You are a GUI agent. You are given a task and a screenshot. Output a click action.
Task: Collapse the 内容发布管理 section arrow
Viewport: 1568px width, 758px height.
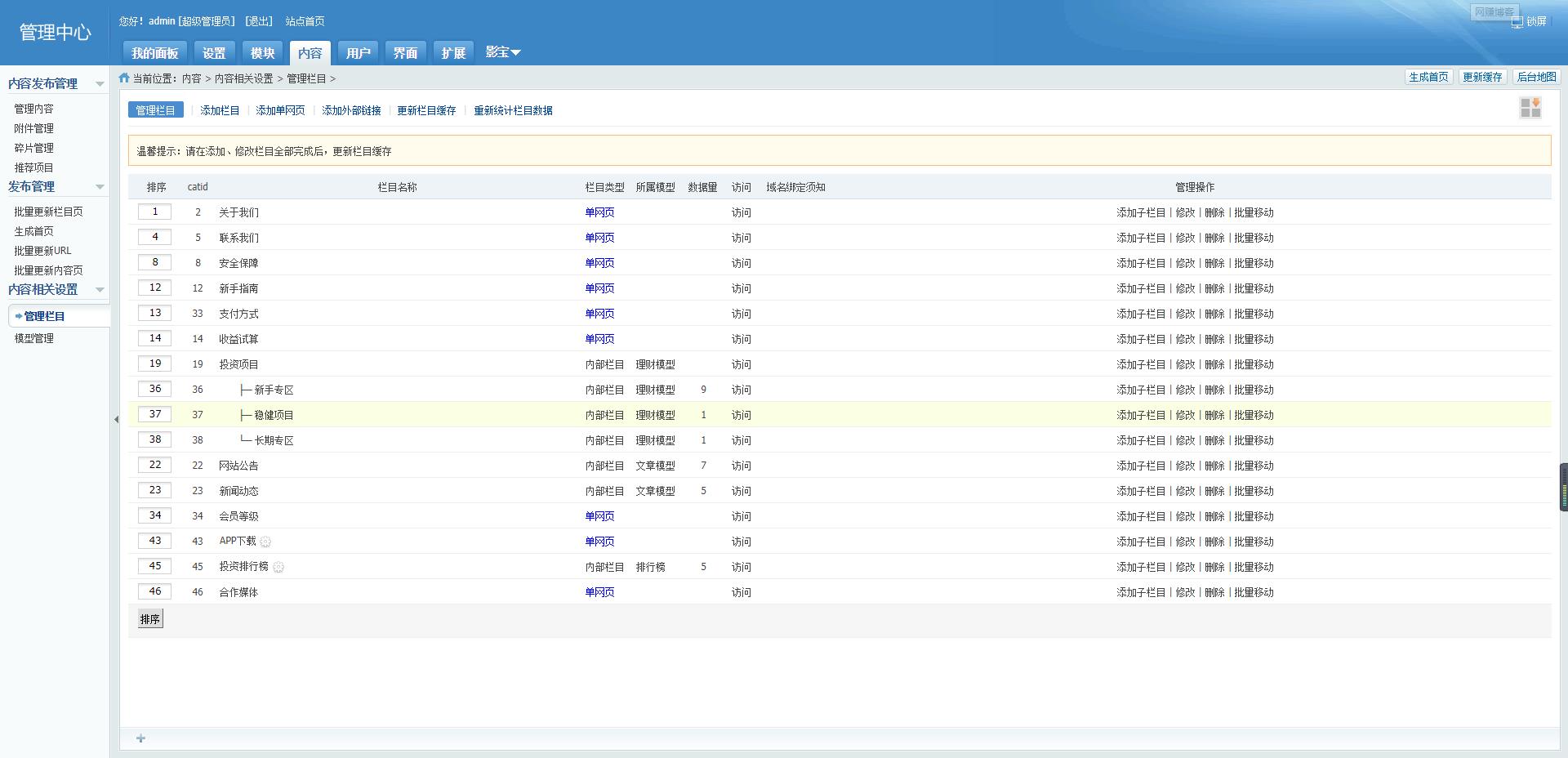pos(100,84)
